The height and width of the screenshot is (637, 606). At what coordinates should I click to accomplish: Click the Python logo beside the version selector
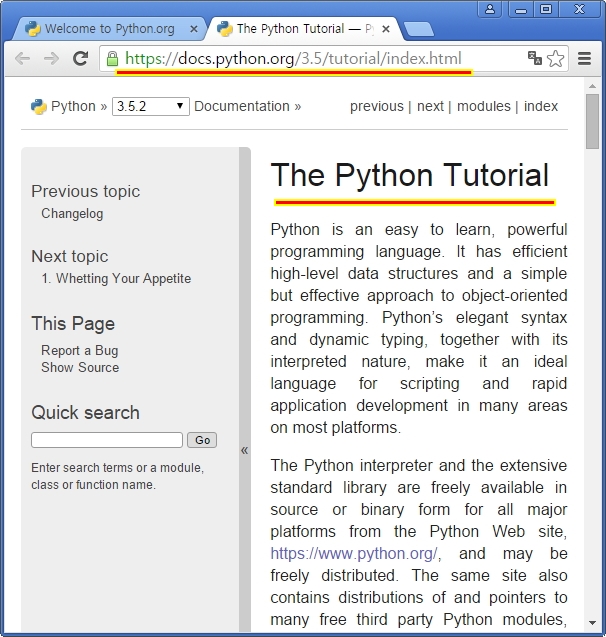39,107
